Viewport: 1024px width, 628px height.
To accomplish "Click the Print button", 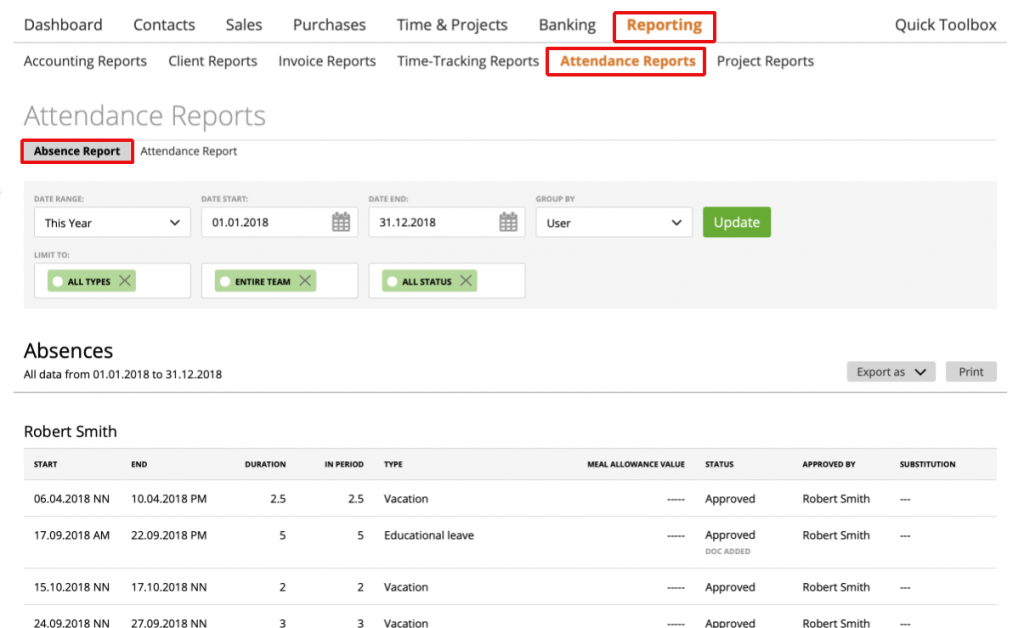I will tap(970, 371).
